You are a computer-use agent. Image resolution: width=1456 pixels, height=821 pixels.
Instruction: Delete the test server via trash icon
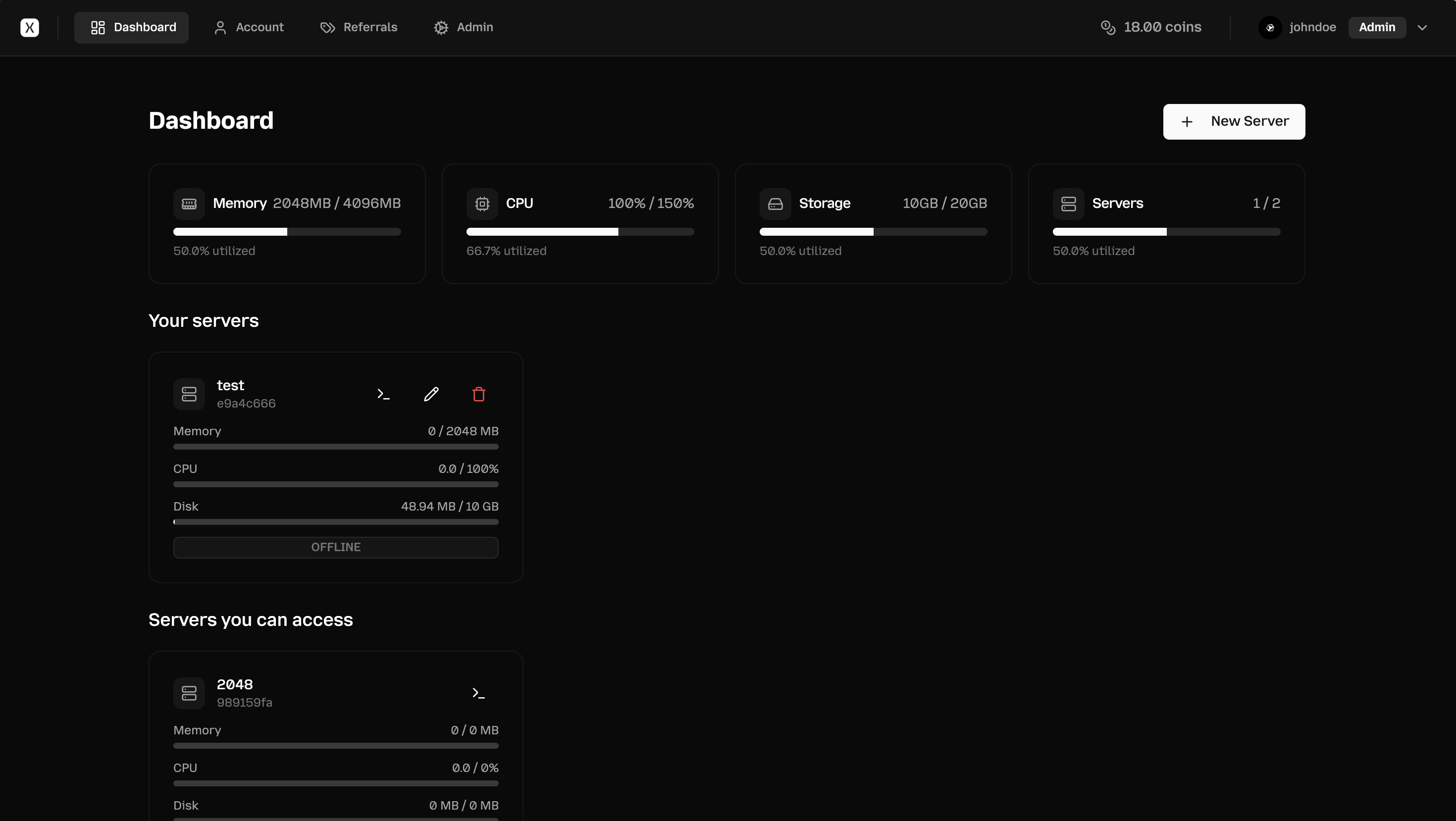pos(479,394)
